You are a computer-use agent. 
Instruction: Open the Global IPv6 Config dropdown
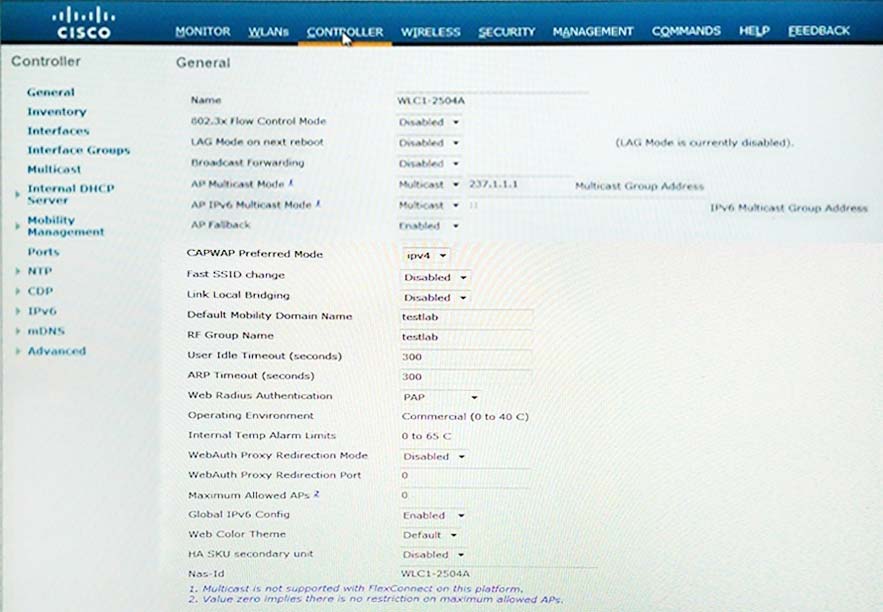pos(434,516)
